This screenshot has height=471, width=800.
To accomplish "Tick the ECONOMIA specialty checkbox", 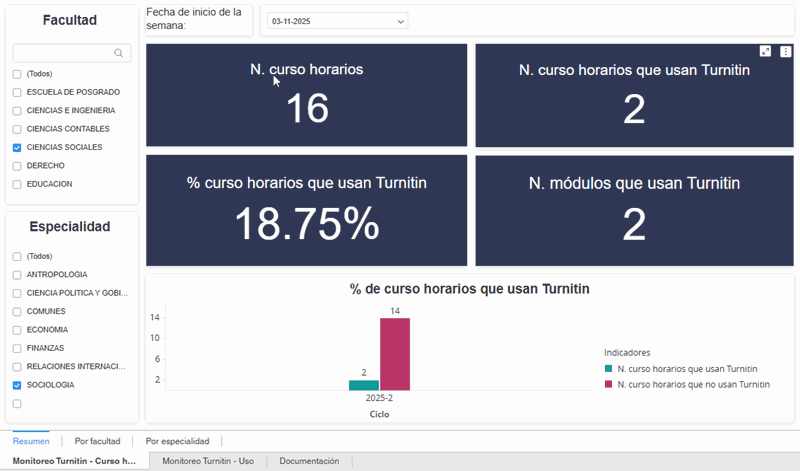I will coord(17,330).
